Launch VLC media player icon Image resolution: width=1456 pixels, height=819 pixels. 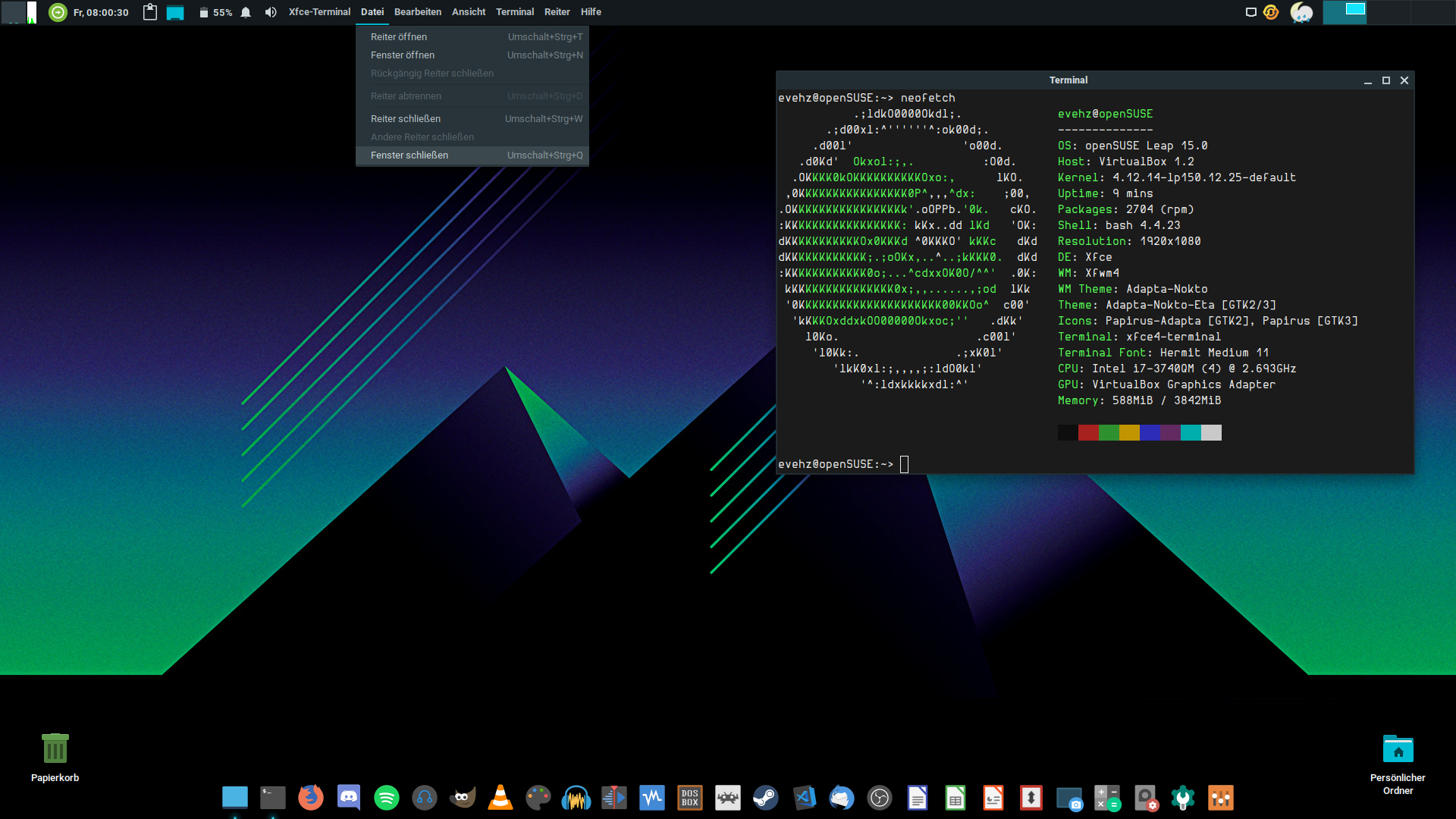click(x=500, y=798)
